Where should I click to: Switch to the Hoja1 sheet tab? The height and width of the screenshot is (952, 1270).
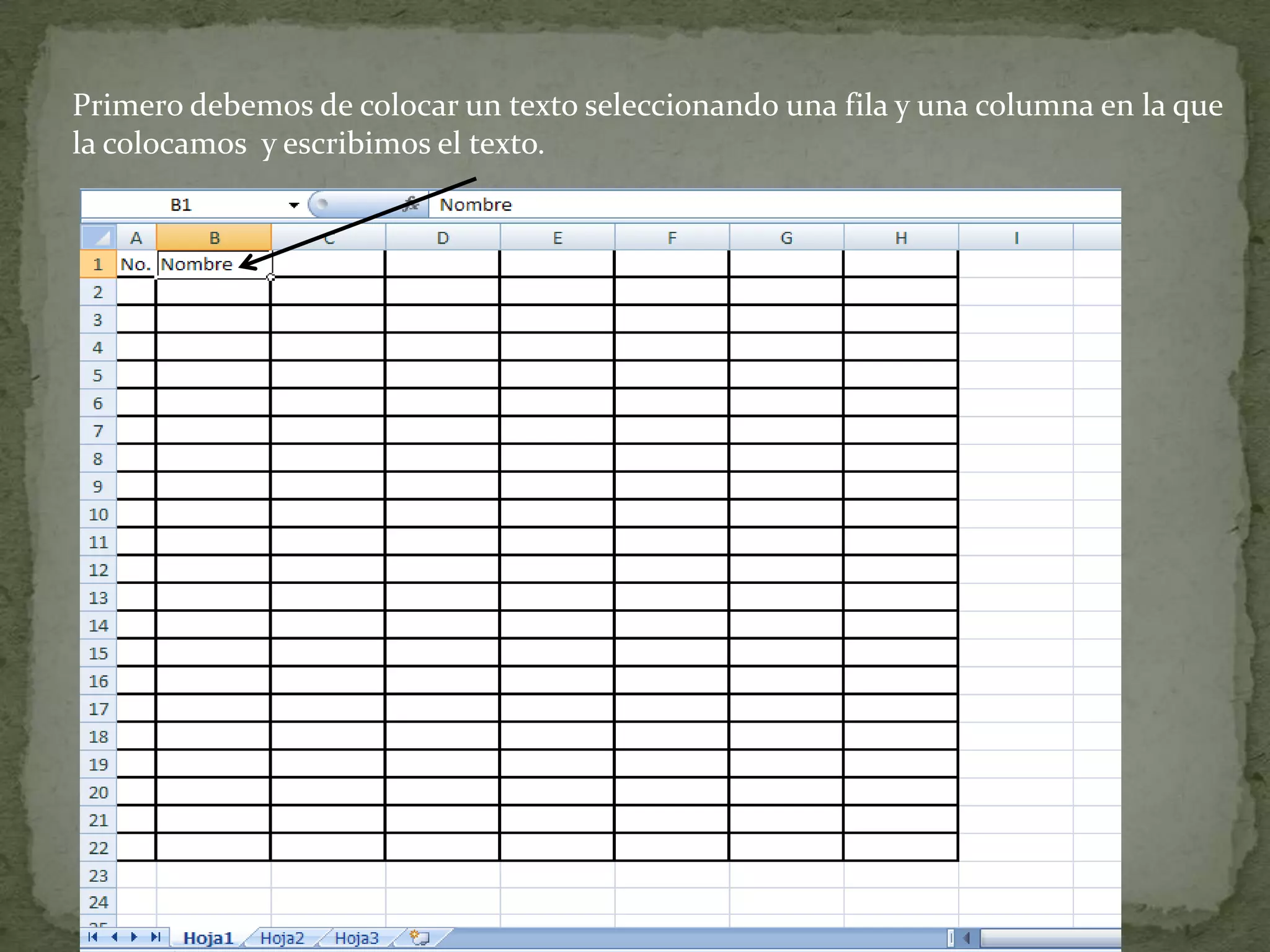coord(208,938)
